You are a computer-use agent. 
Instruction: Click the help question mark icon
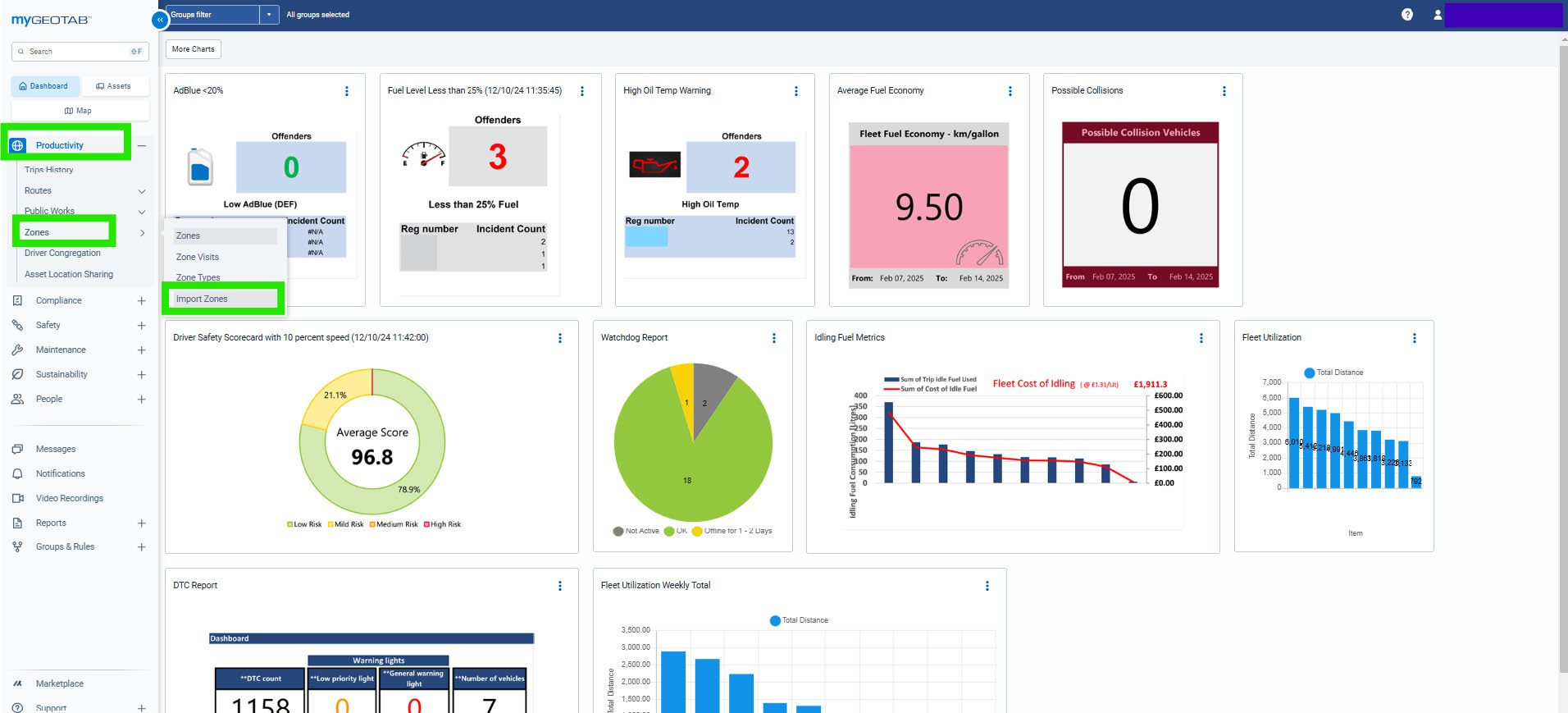click(x=1407, y=15)
